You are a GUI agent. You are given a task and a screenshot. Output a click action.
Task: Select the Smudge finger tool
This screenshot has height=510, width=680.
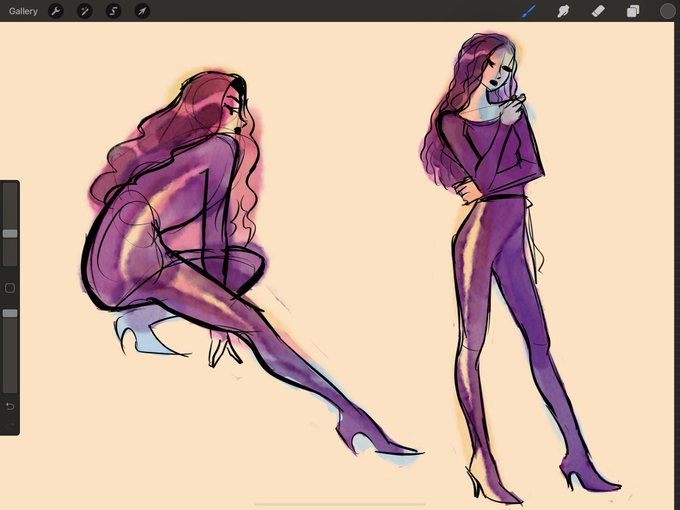(563, 11)
